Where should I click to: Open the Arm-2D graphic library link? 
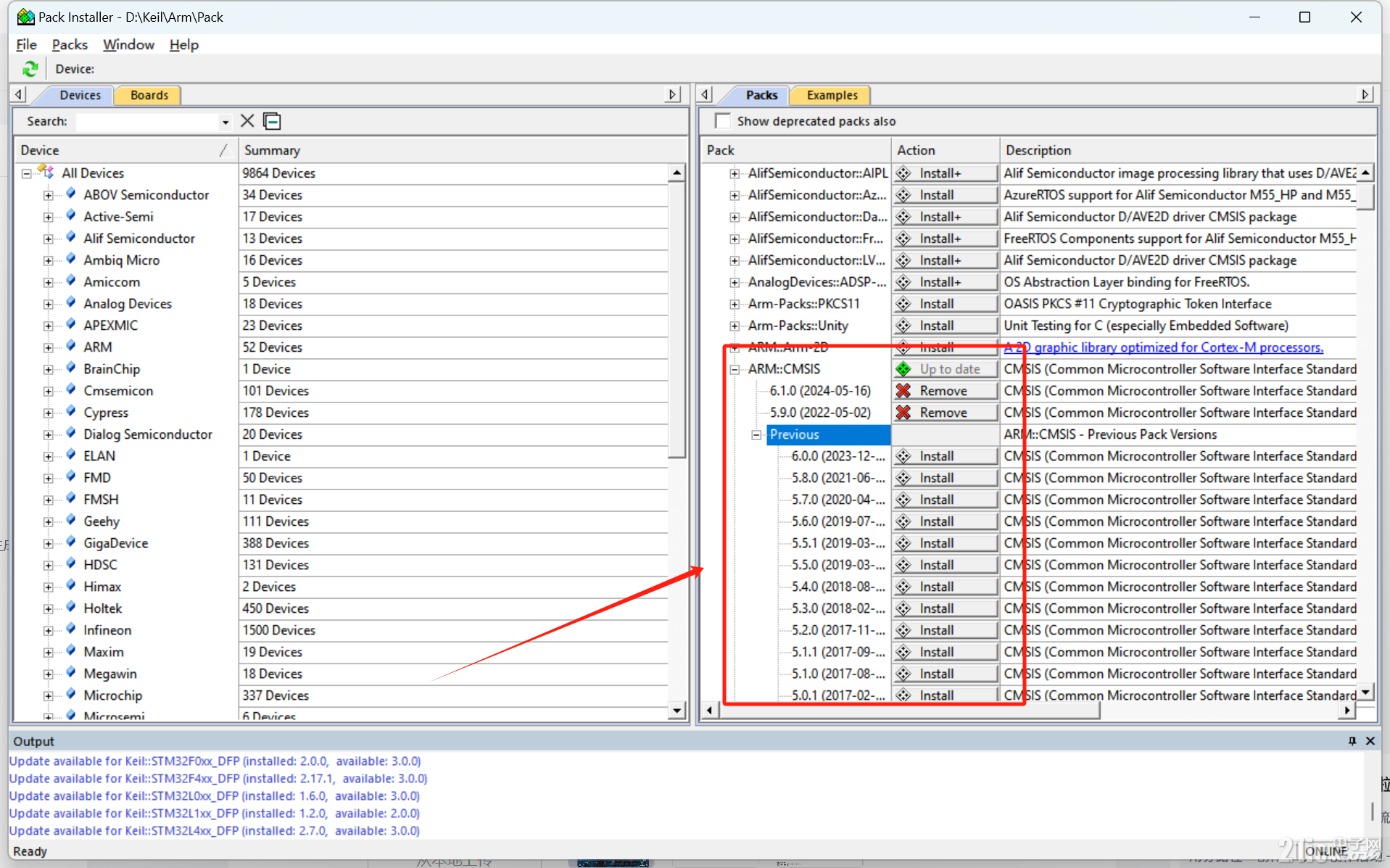[x=1163, y=347]
